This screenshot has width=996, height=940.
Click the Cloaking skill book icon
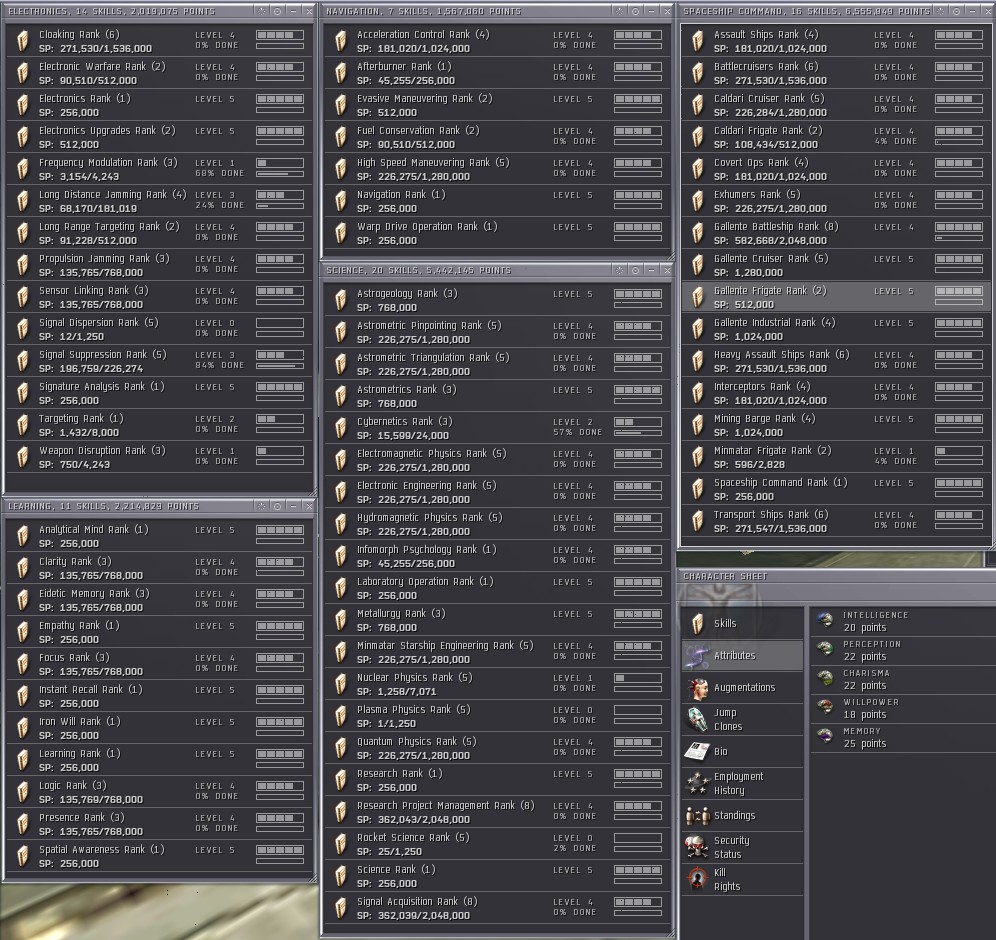click(23, 41)
